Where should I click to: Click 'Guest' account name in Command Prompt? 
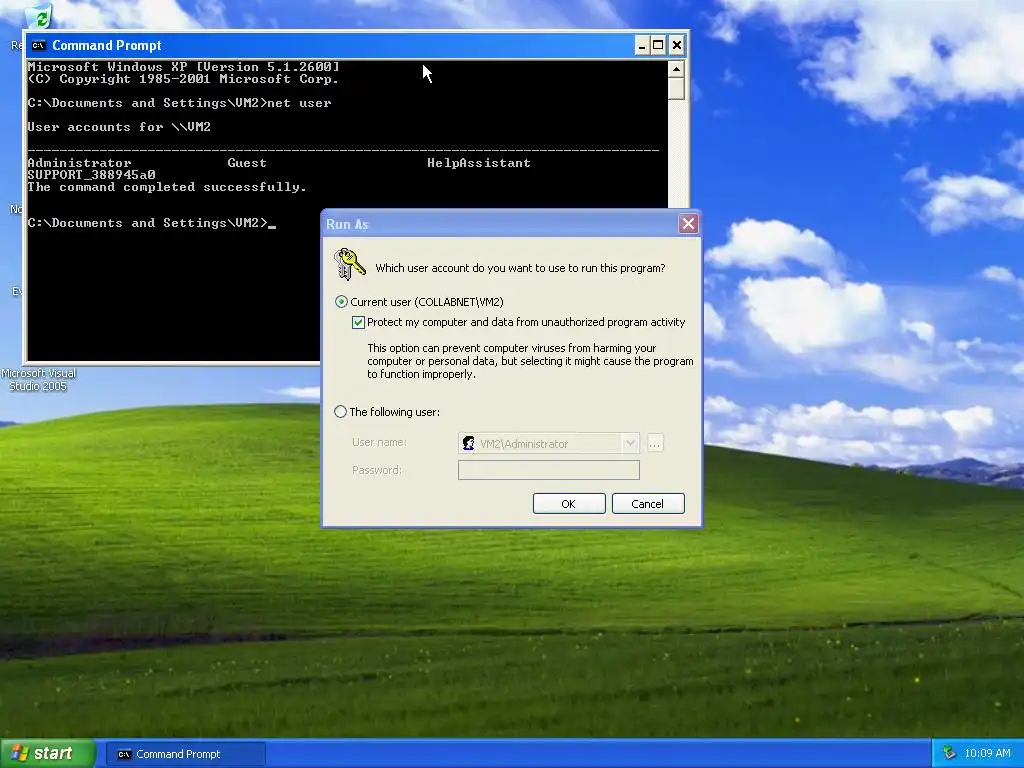pos(247,163)
